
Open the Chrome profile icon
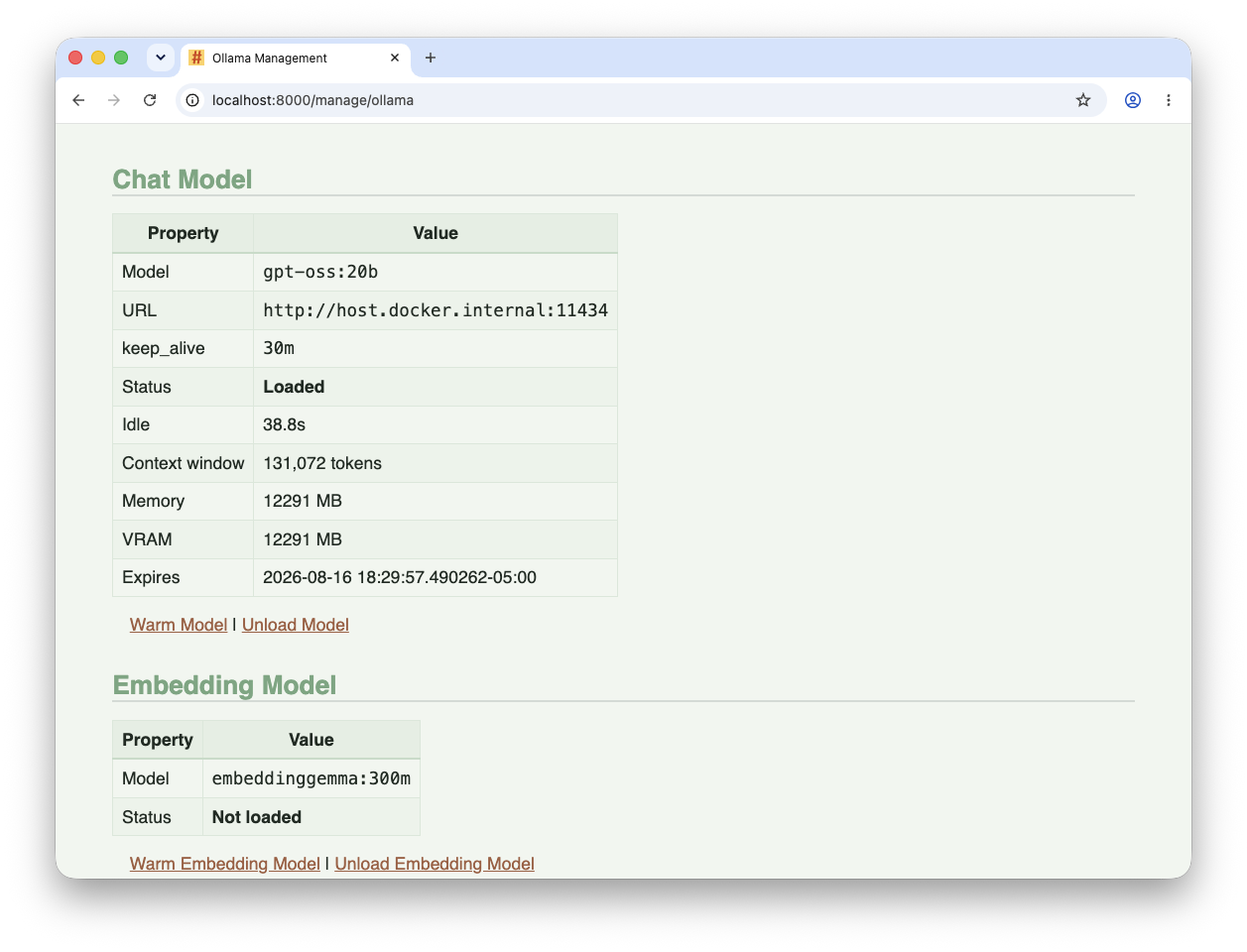(1133, 100)
